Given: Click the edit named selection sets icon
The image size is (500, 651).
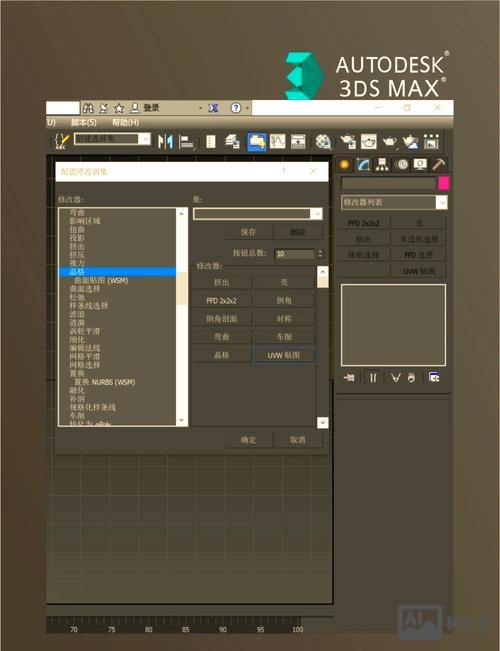Looking at the screenshot, I should point(62,141).
